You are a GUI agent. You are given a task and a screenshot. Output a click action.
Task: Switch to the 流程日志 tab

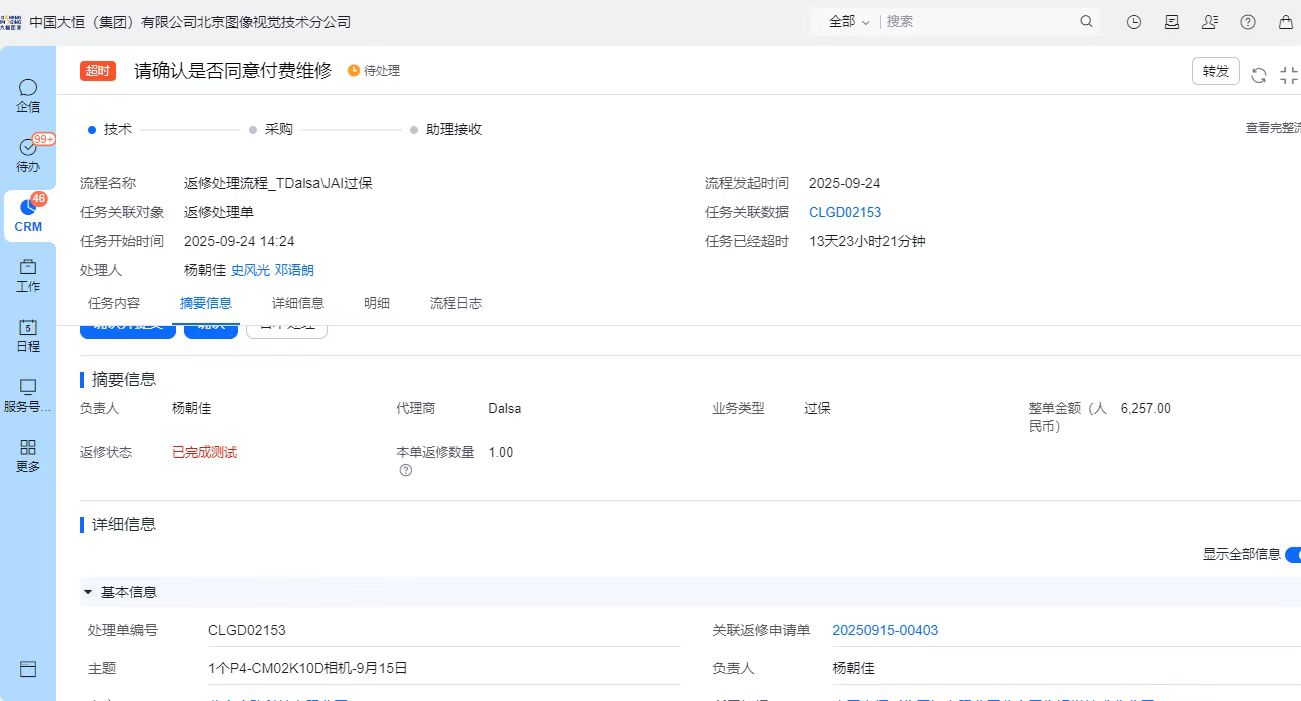point(455,303)
